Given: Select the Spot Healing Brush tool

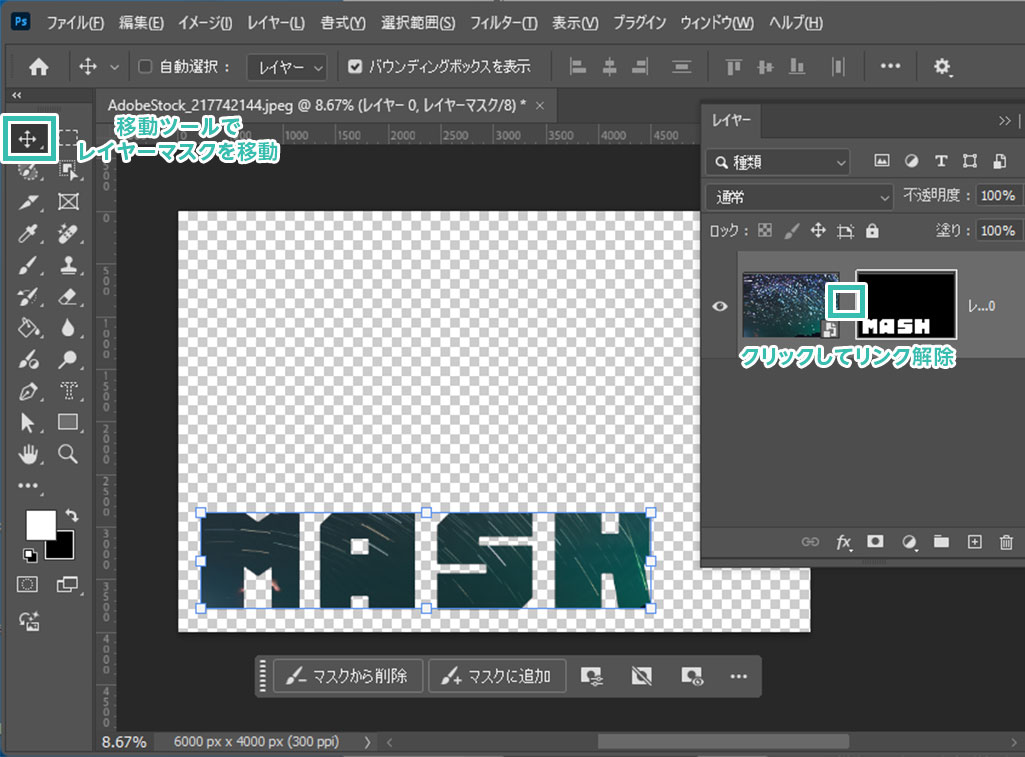Looking at the screenshot, I should (x=68, y=233).
